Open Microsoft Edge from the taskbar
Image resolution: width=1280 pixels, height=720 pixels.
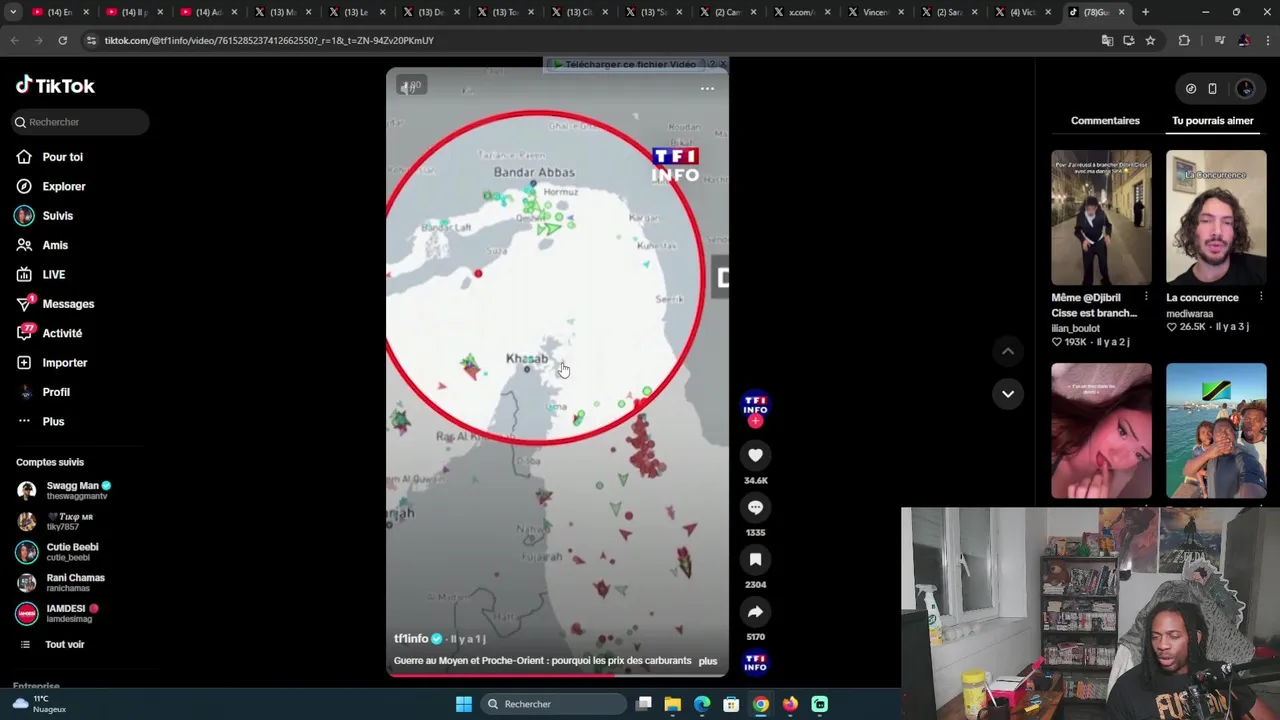702,704
